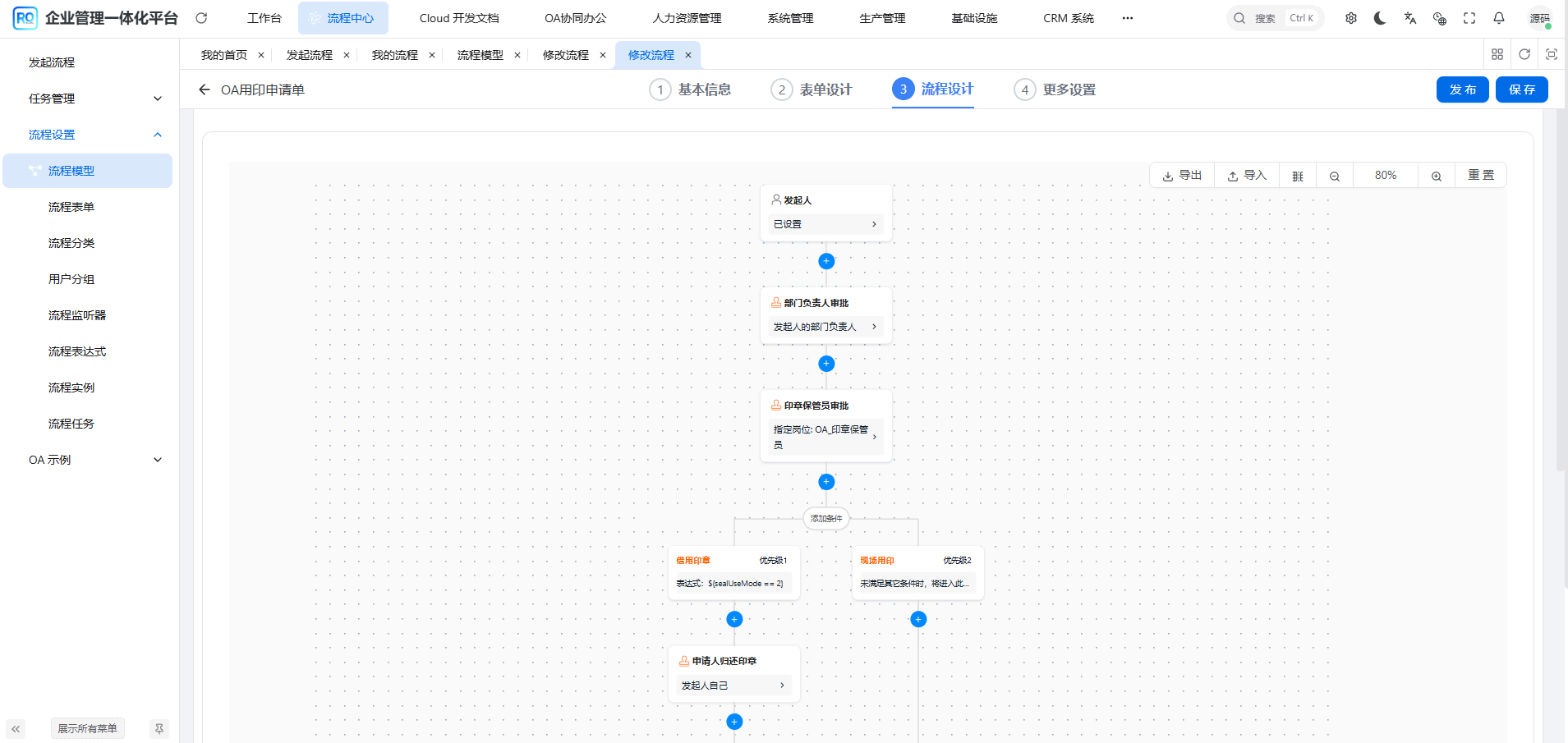The height and width of the screenshot is (743, 1568).
Task: Open the language translation icon
Action: [1410, 18]
